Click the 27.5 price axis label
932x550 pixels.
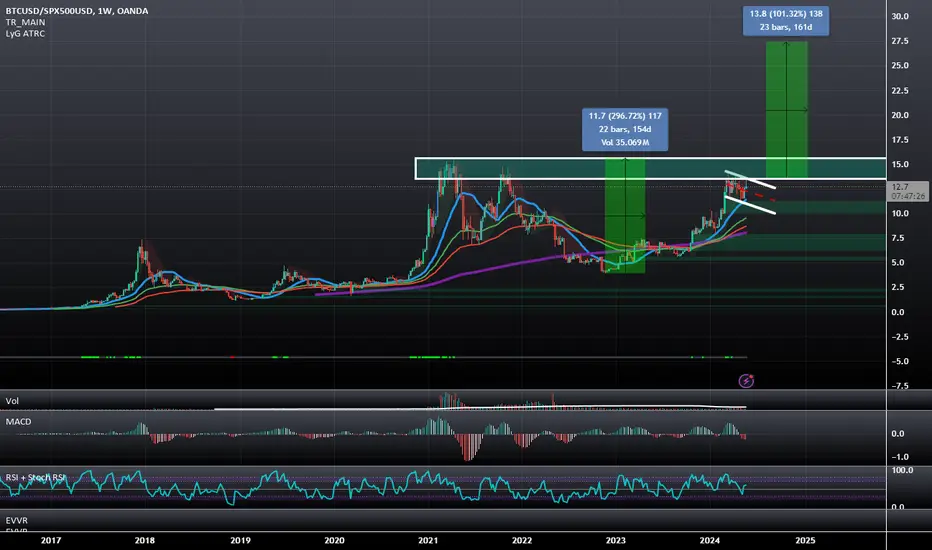(900, 41)
